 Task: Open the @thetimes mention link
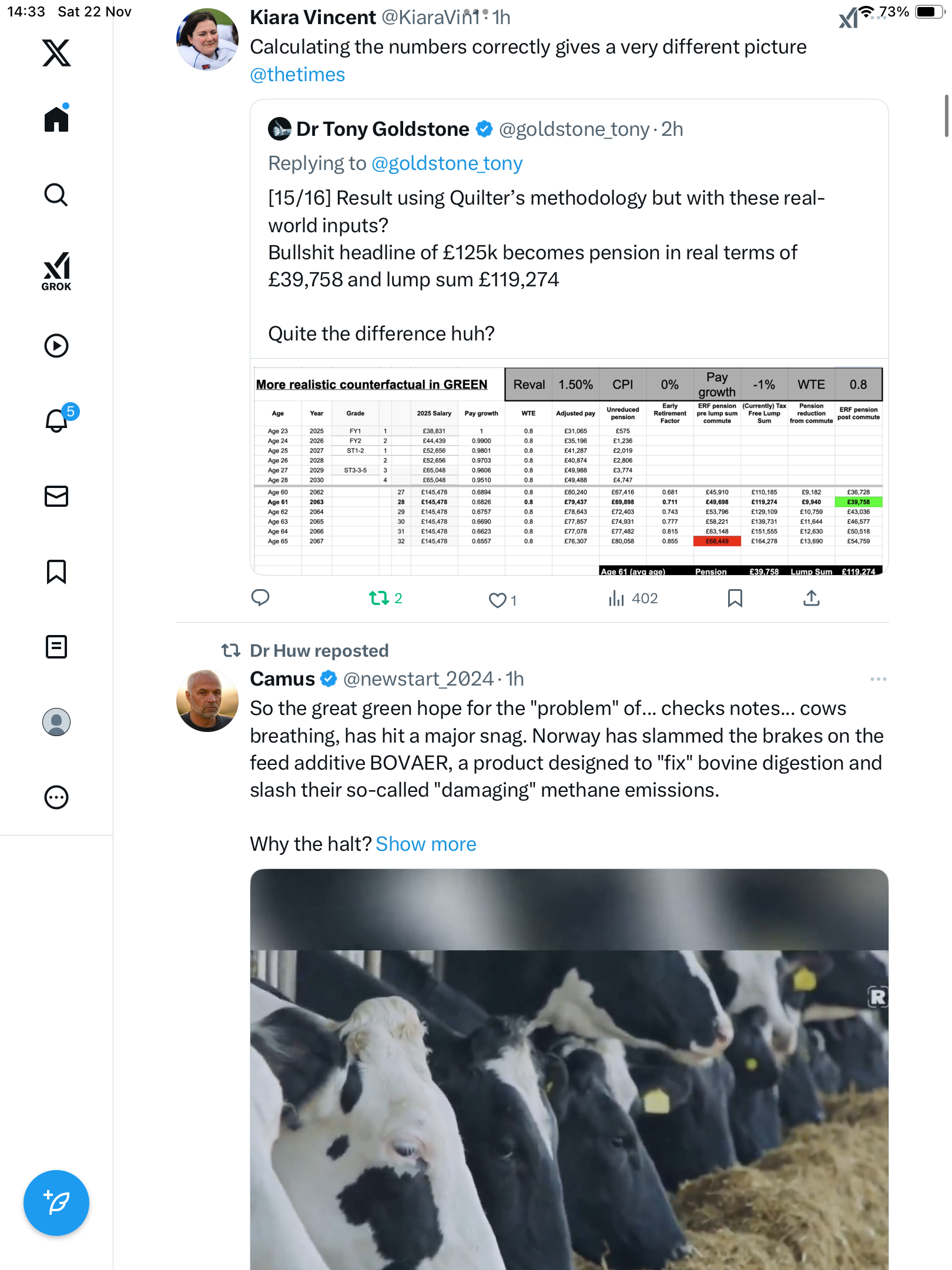tap(297, 75)
